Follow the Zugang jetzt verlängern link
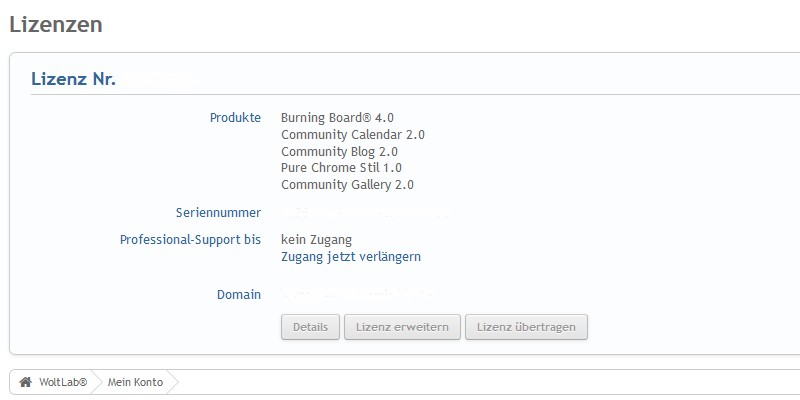The height and width of the screenshot is (400, 800). [x=351, y=257]
